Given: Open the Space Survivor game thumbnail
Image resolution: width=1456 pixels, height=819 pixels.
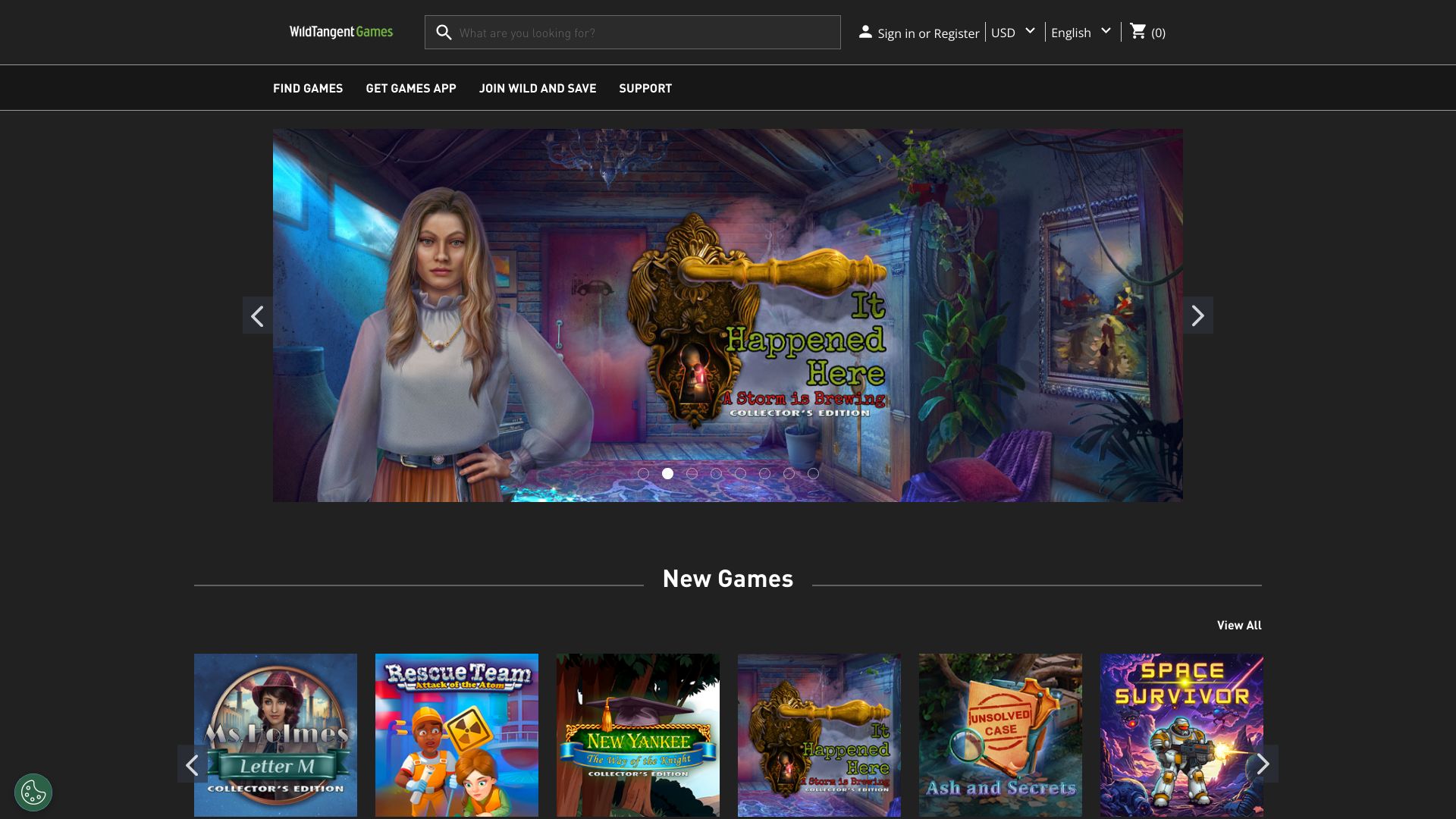Looking at the screenshot, I should 1181,735.
